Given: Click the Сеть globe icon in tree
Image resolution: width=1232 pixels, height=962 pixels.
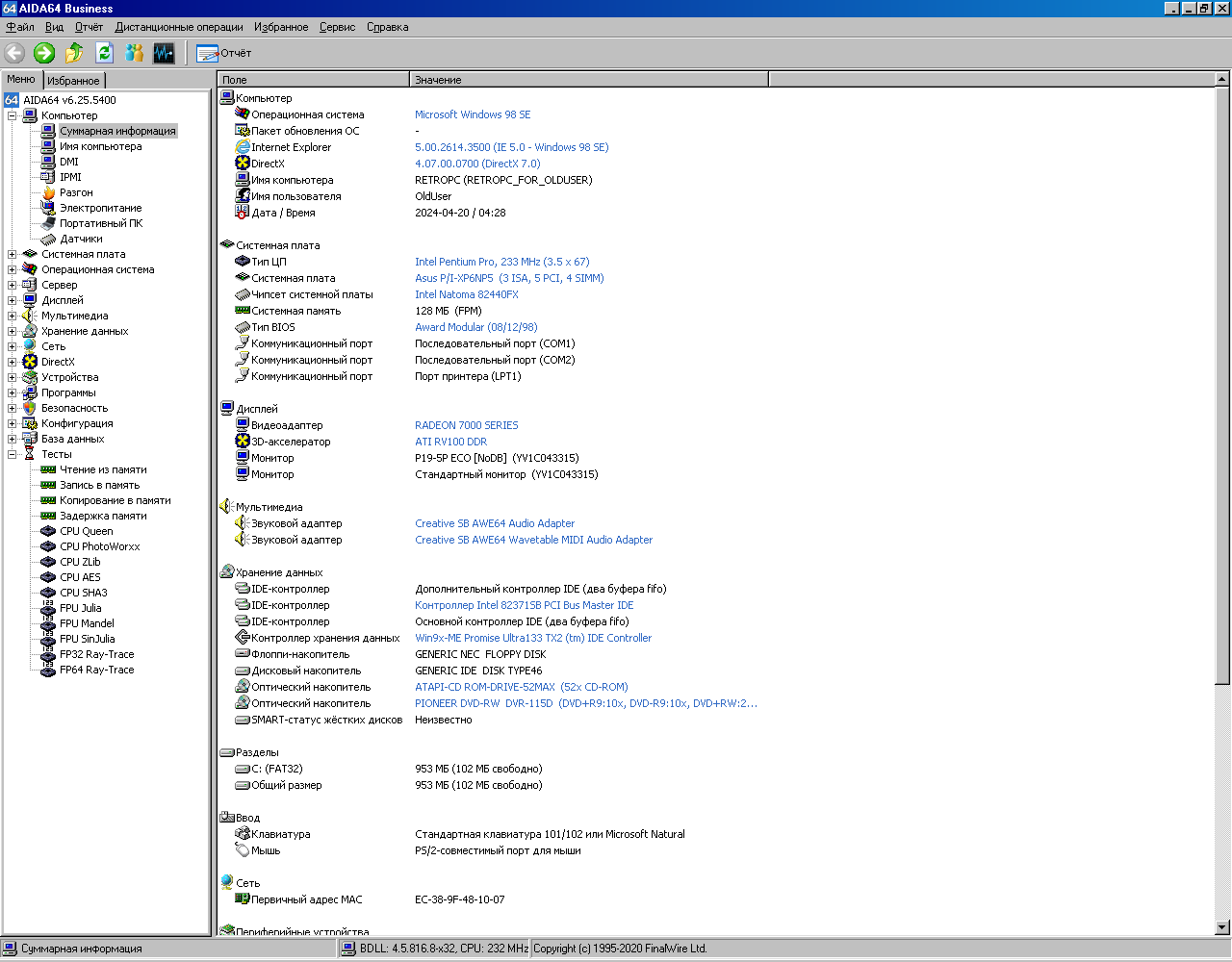Looking at the screenshot, I should click(x=30, y=346).
